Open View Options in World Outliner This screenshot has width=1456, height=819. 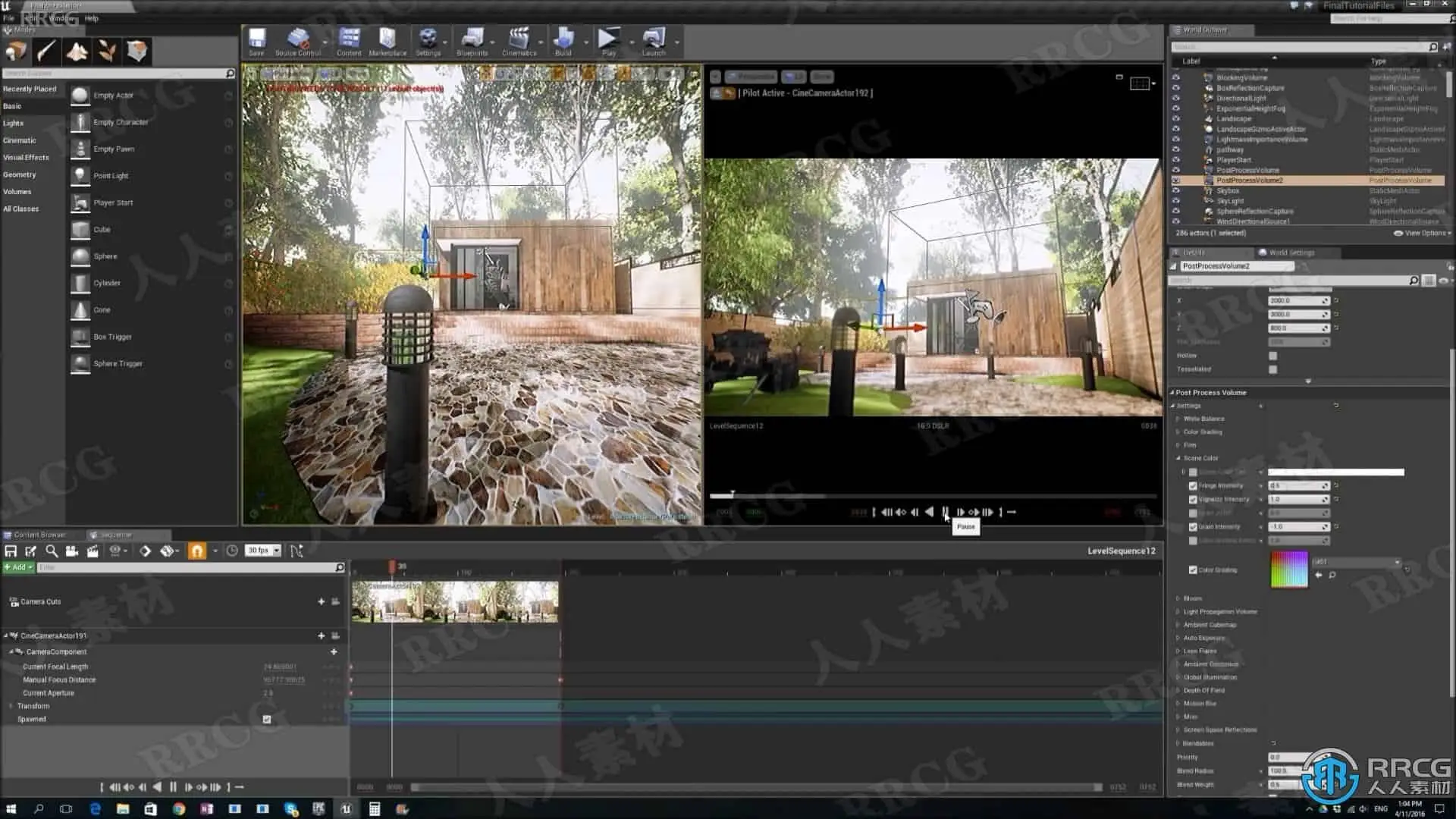tap(1423, 234)
